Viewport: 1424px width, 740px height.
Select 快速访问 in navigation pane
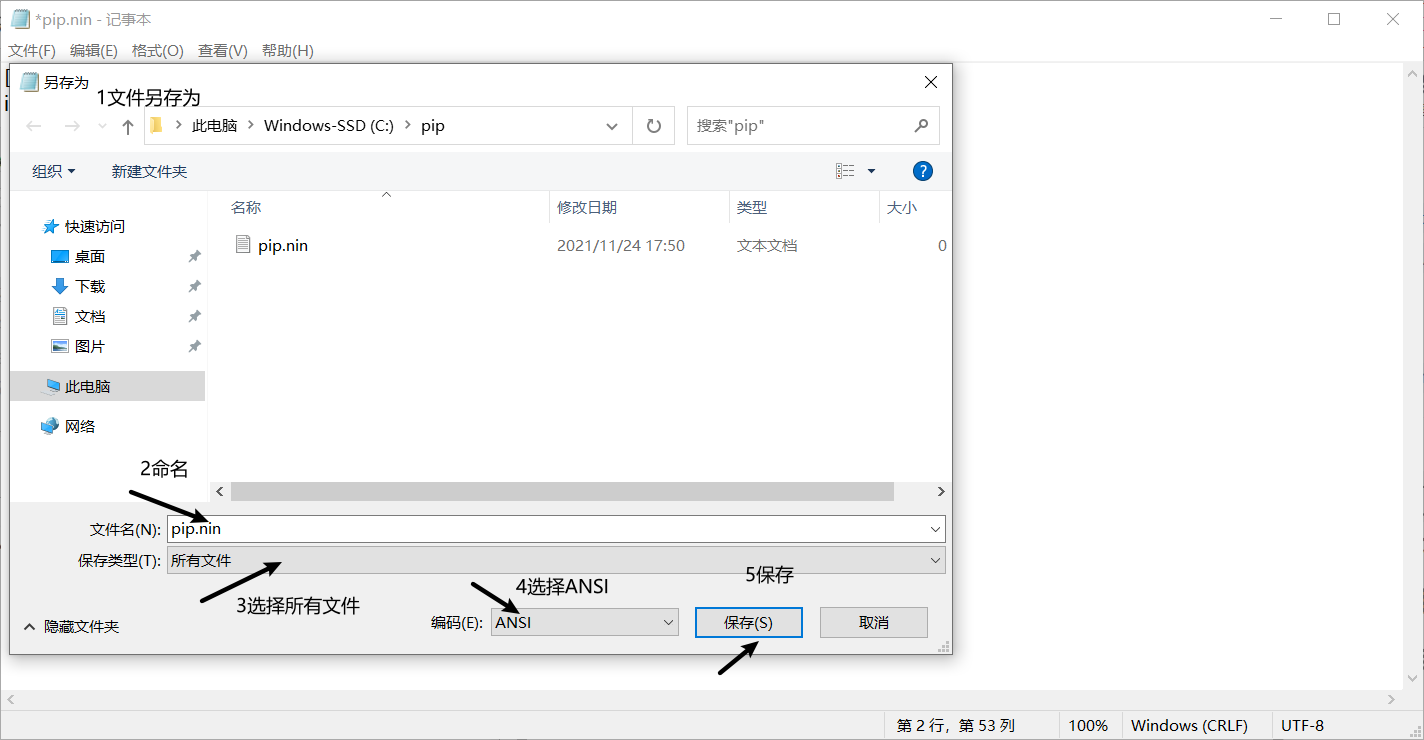95,227
